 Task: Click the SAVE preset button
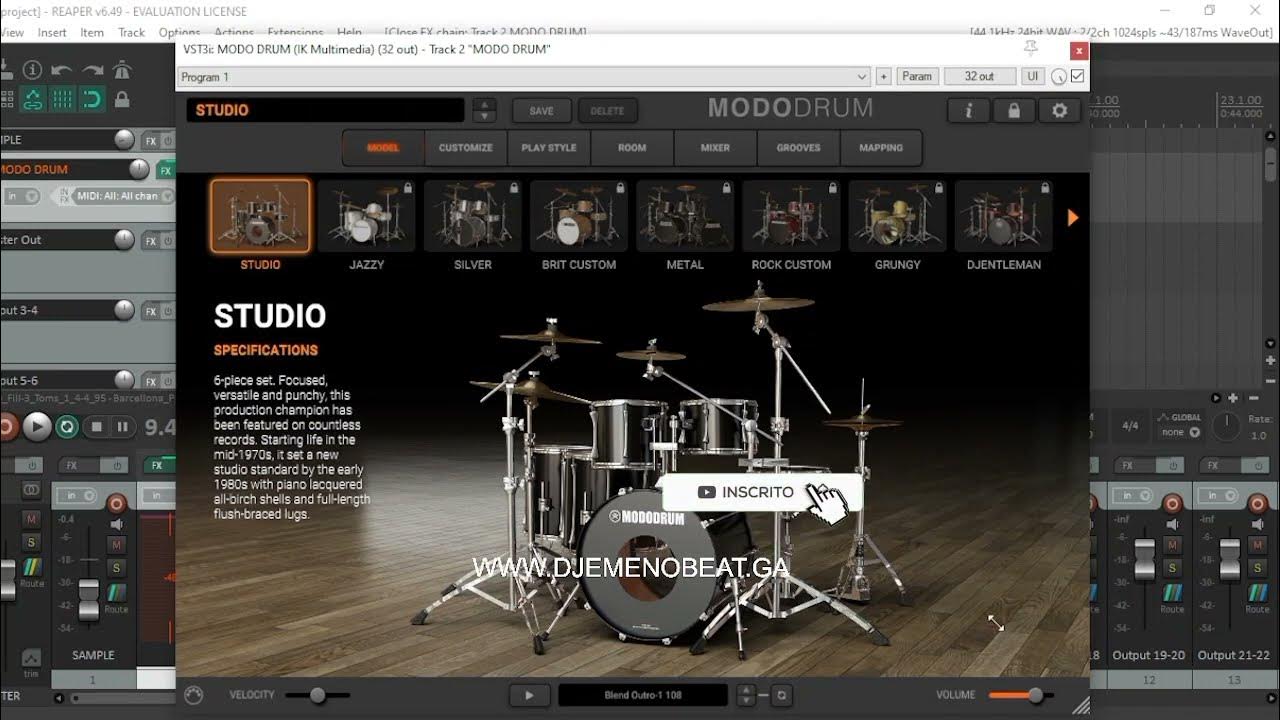click(541, 111)
